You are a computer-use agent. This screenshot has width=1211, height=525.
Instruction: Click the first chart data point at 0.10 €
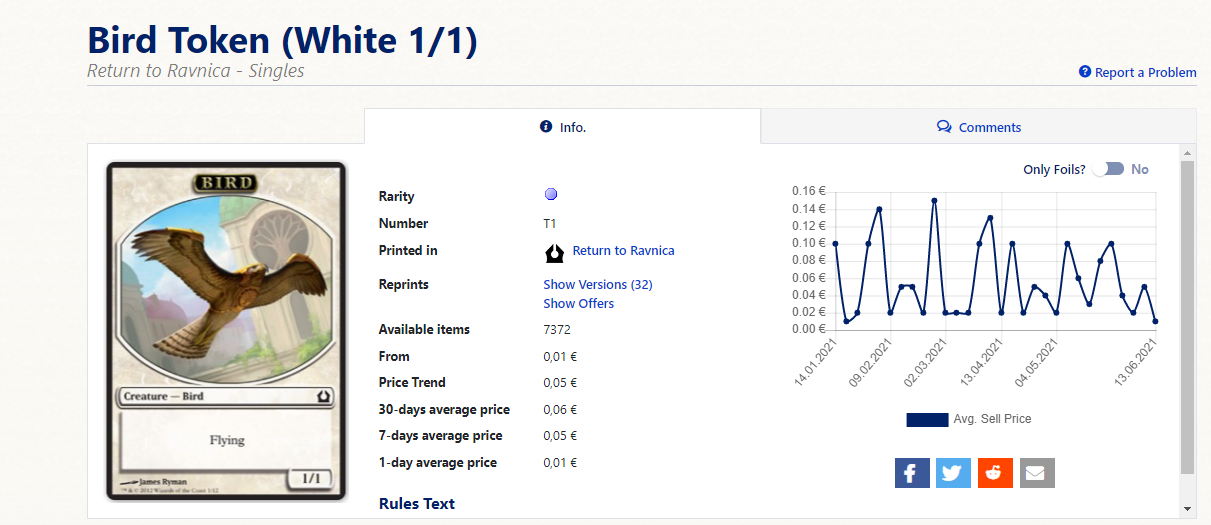point(835,243)
